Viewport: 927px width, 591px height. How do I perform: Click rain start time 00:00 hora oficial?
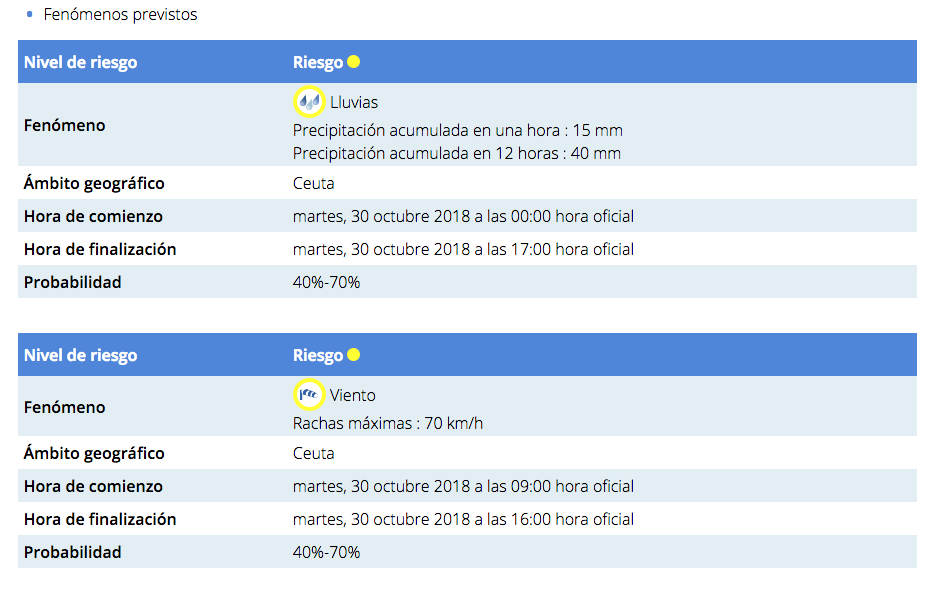(x=463, y=216)
